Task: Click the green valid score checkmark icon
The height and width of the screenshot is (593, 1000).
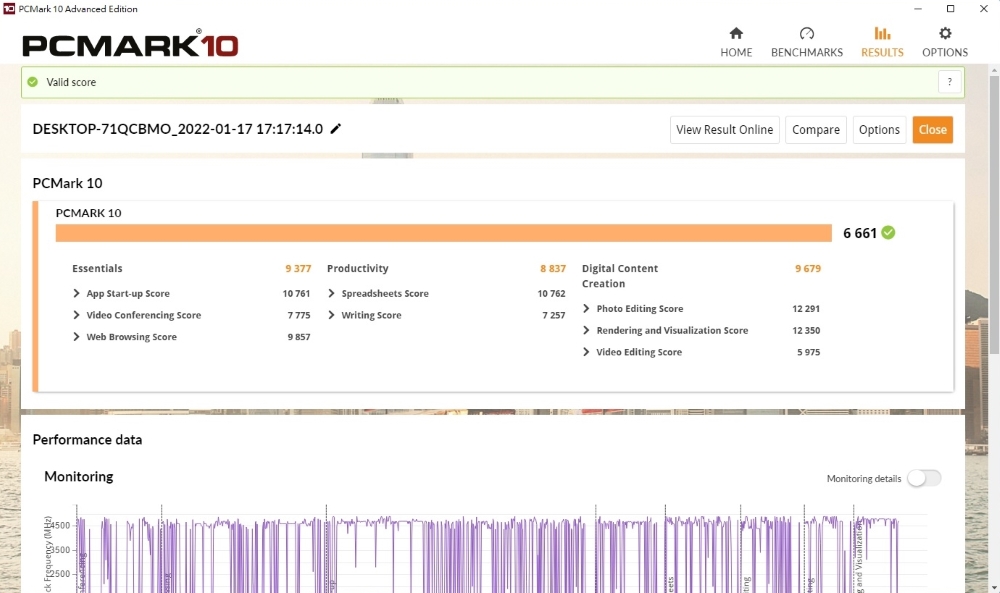Action: coord(33,82)
